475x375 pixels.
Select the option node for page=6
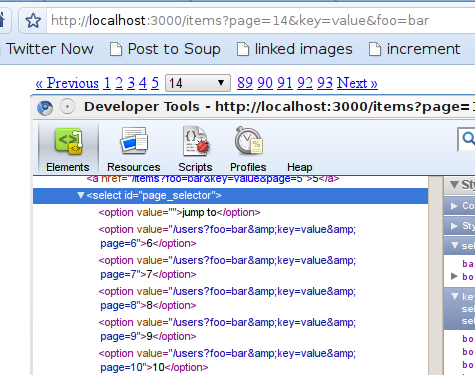coord(227,236)
